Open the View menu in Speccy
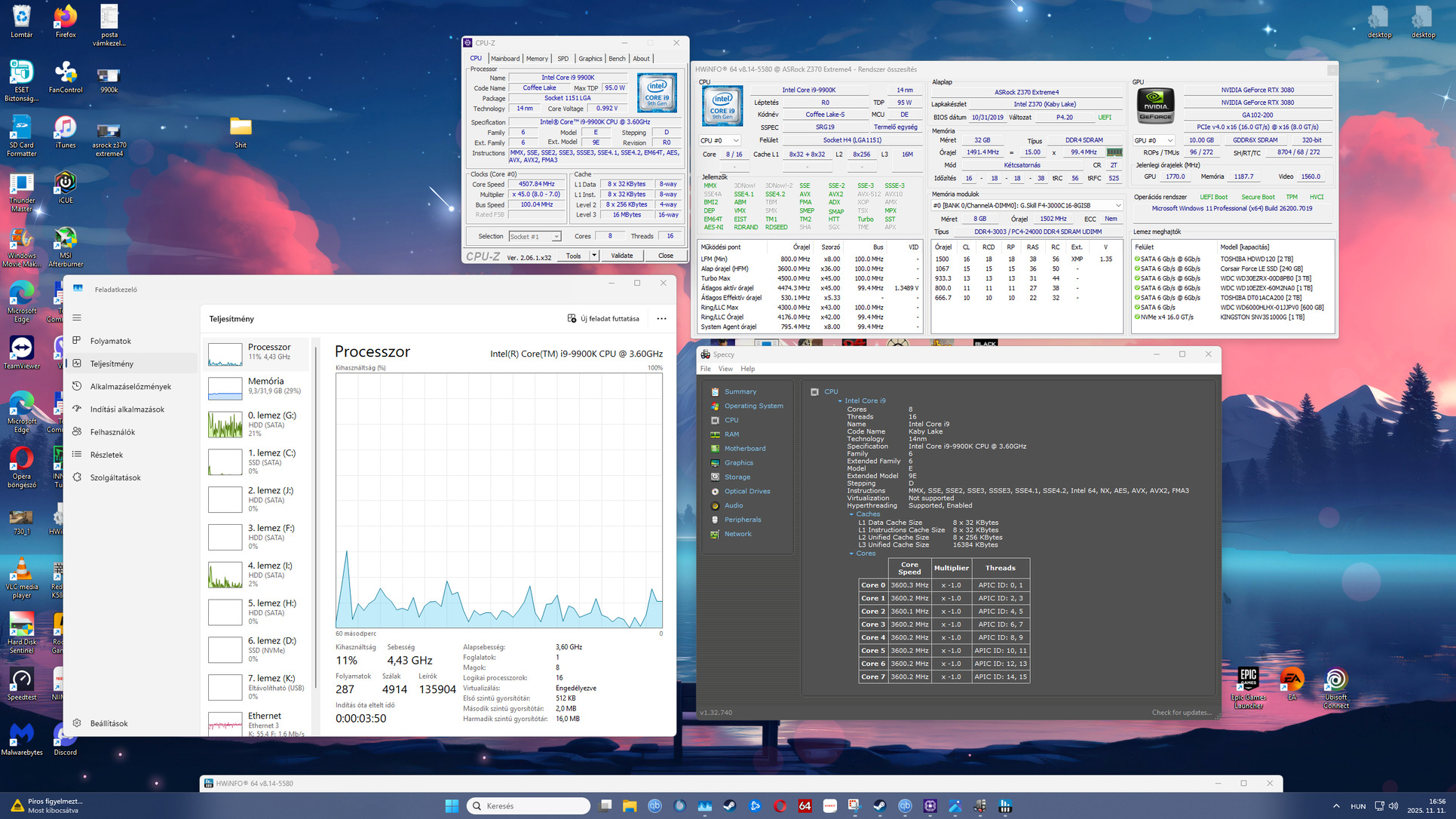The width and height of the screenshot is (1456, 819). [725, 369]
